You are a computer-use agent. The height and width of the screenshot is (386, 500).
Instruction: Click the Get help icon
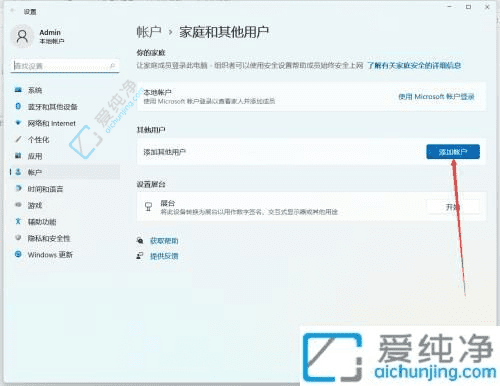point(140,240)
